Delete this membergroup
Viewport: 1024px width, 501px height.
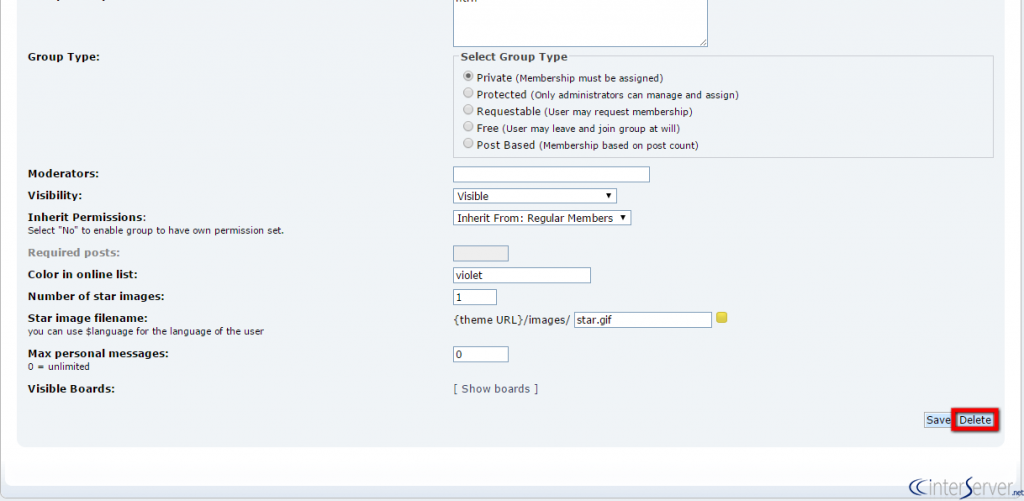point(975,420)
